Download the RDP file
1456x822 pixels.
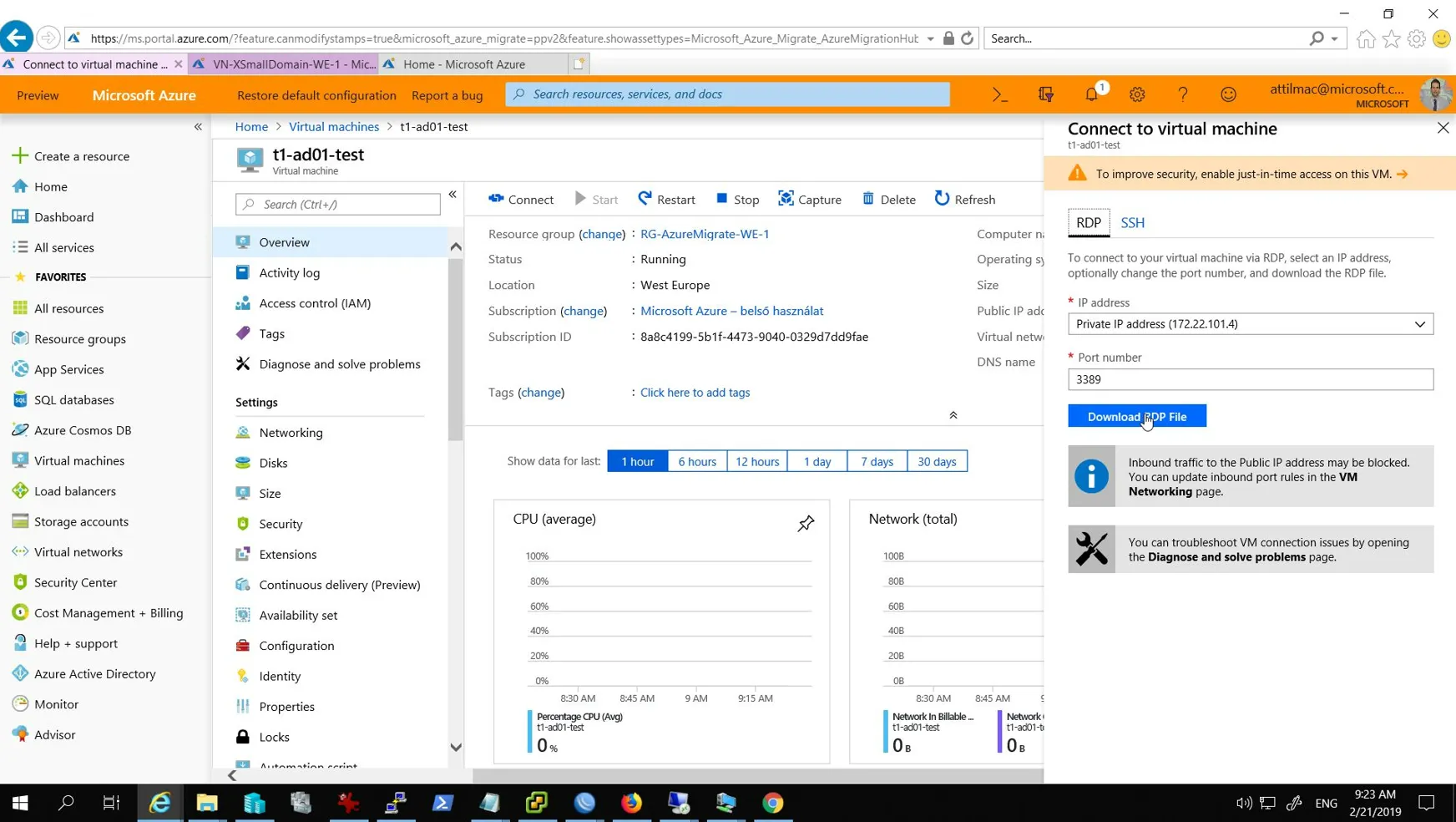tap(1136, 416)
